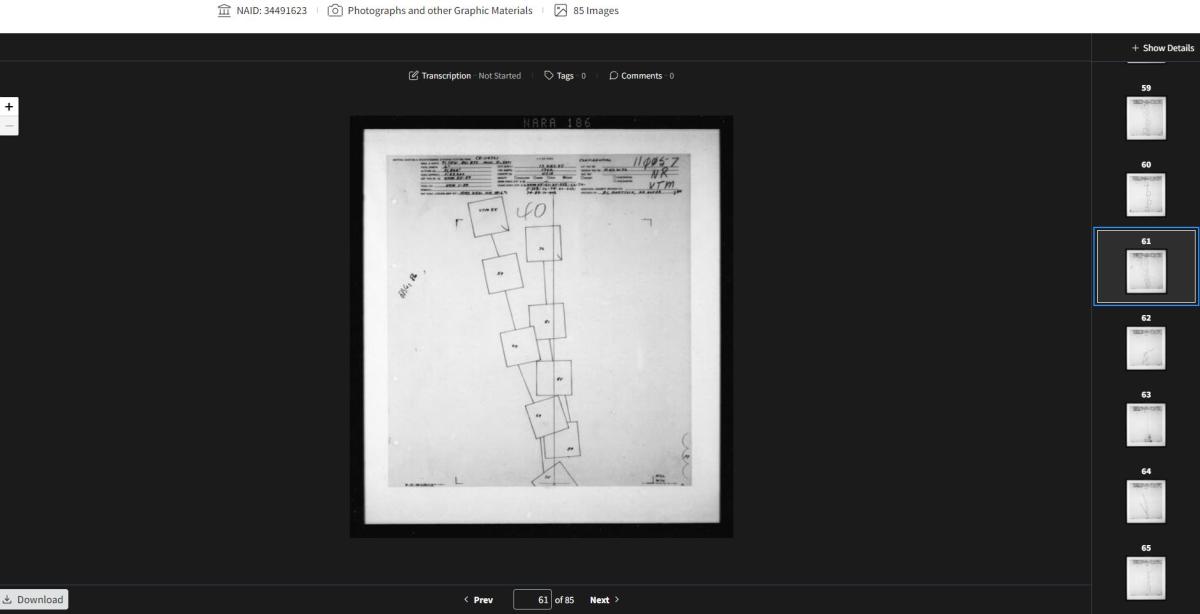The width and height of the screenshot is (1200, 614).
Task: Advance to next image with Next
Action: tap(604, 600)
